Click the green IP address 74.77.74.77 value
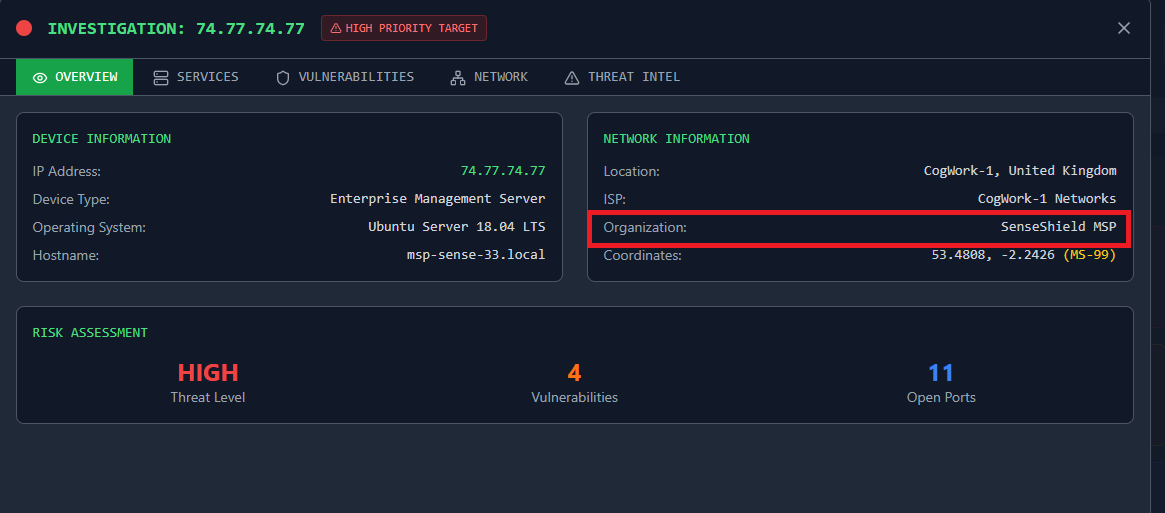The image size is (1165, 513). click(x=502, y=171)
